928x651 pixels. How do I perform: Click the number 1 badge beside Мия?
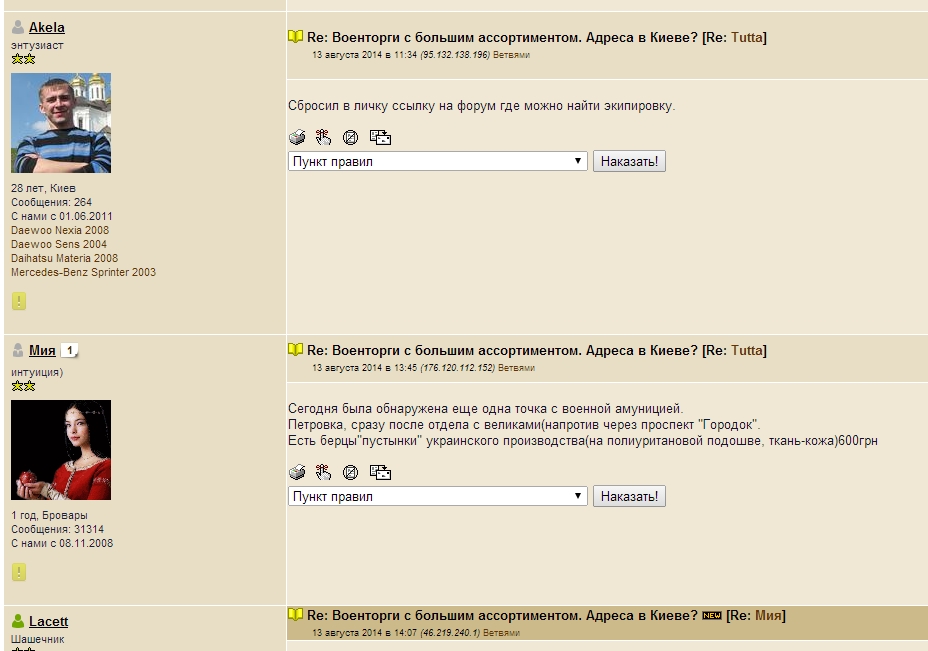point(69,351)
